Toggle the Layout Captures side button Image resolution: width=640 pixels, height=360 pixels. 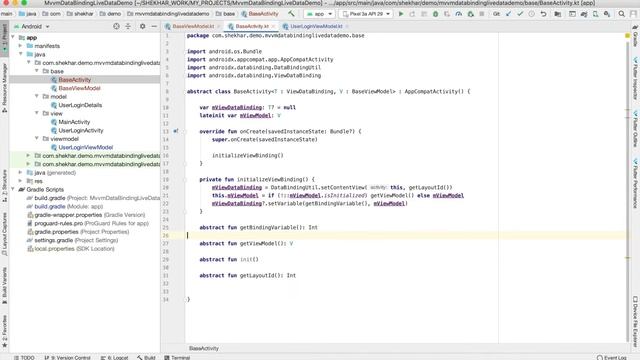click(4, 234)
